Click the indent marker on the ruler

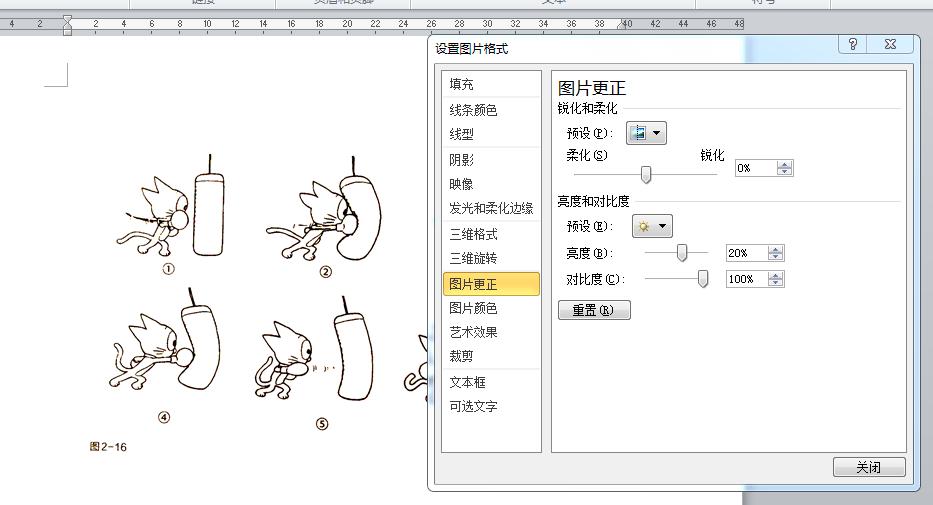click(67, 25)
